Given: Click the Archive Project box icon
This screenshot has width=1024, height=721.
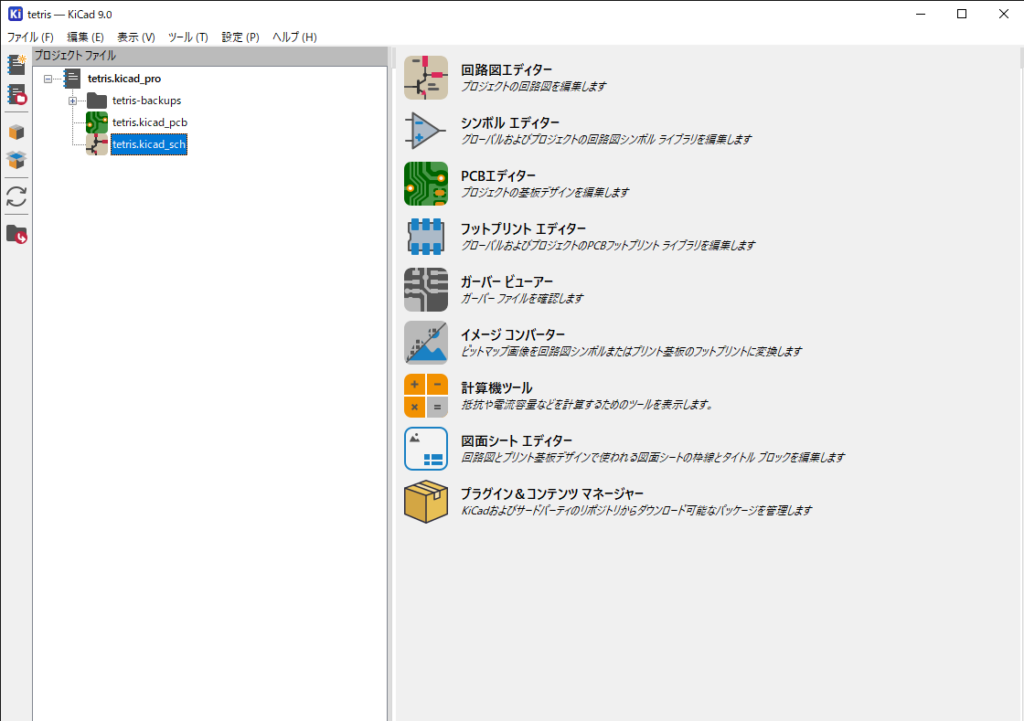Looking at the screenshot, I should click(16, 132).
